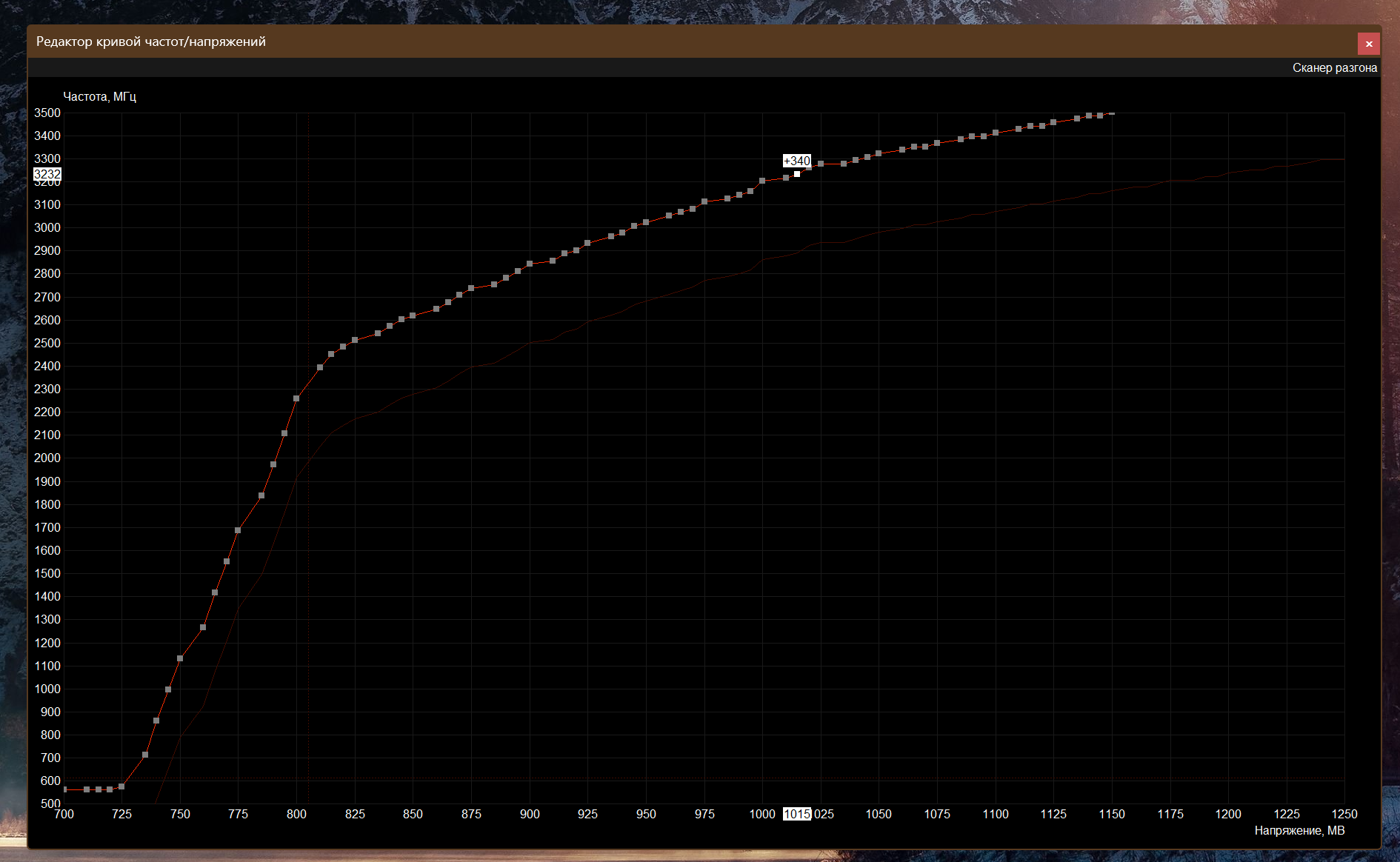Select the curve point at 825 mV
Viewport: 1400px width, 862px height.
(355, 340)
